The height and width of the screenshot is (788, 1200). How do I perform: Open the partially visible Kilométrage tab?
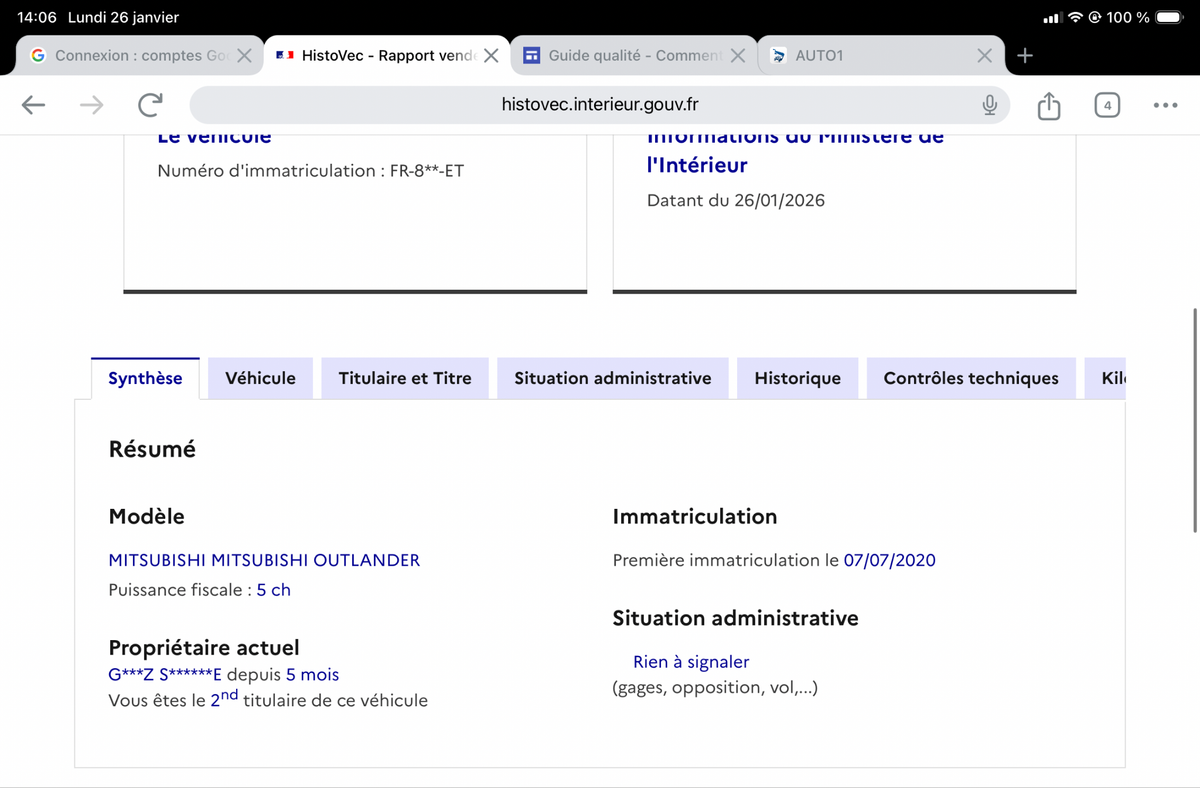tap(1105, 378)
